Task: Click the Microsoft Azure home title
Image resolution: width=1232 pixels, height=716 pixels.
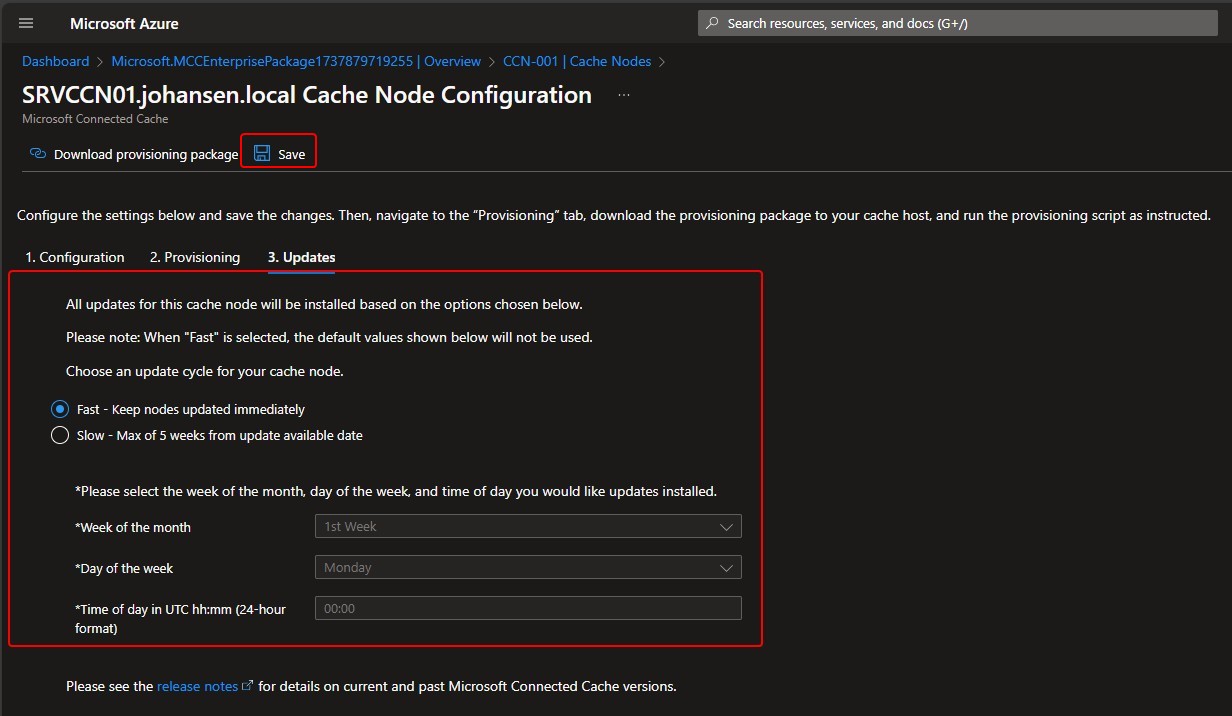Action: pos(125,23)
